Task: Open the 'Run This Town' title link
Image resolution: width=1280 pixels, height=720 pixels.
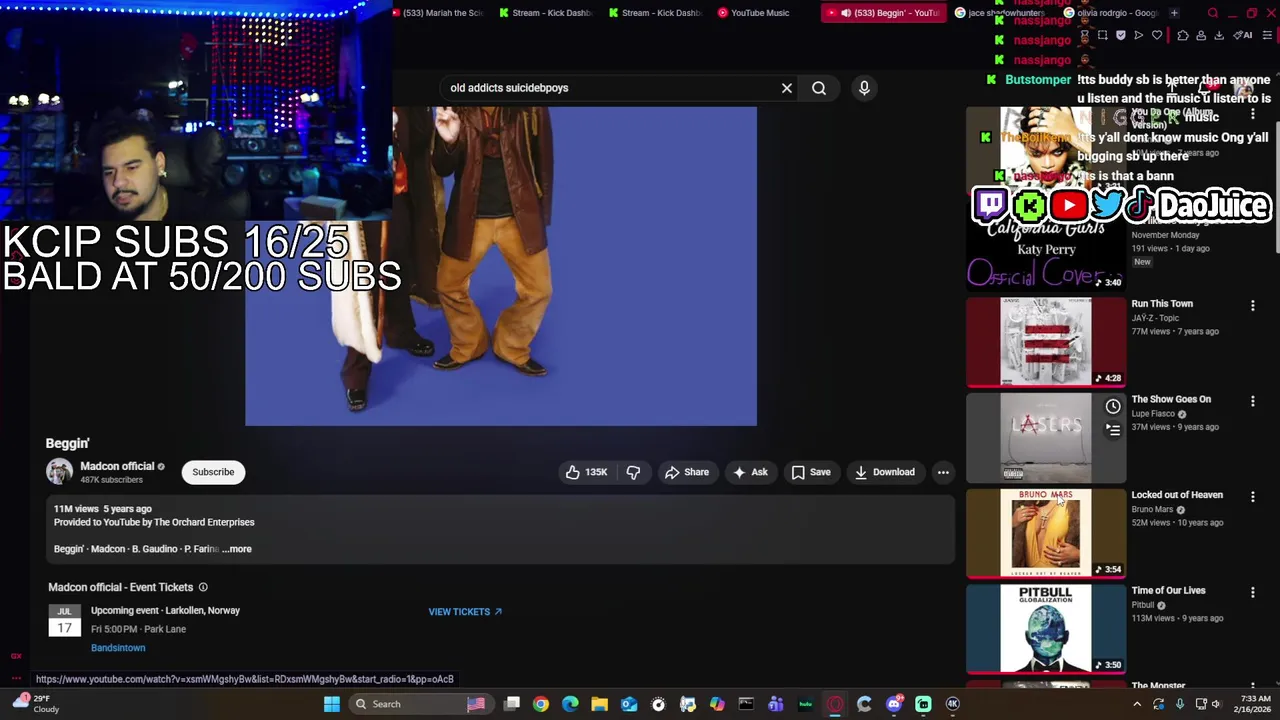Action: [1162, 304]
